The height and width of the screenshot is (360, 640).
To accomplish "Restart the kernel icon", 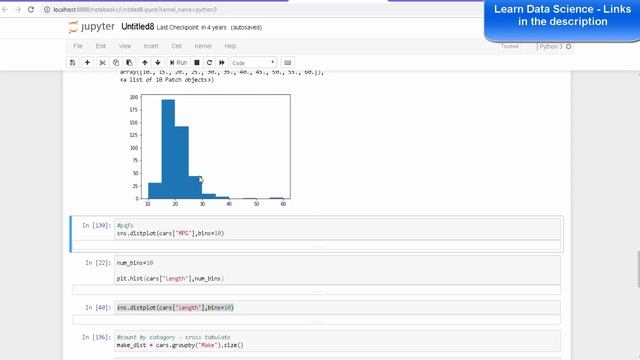I will 209,62.
